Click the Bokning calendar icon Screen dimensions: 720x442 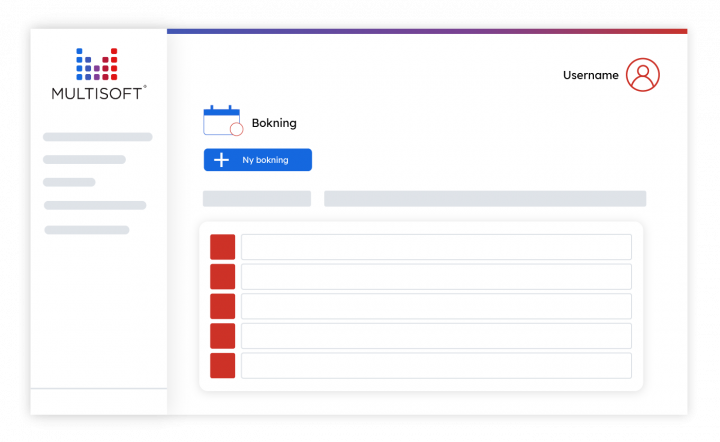[x=222, y=121]
